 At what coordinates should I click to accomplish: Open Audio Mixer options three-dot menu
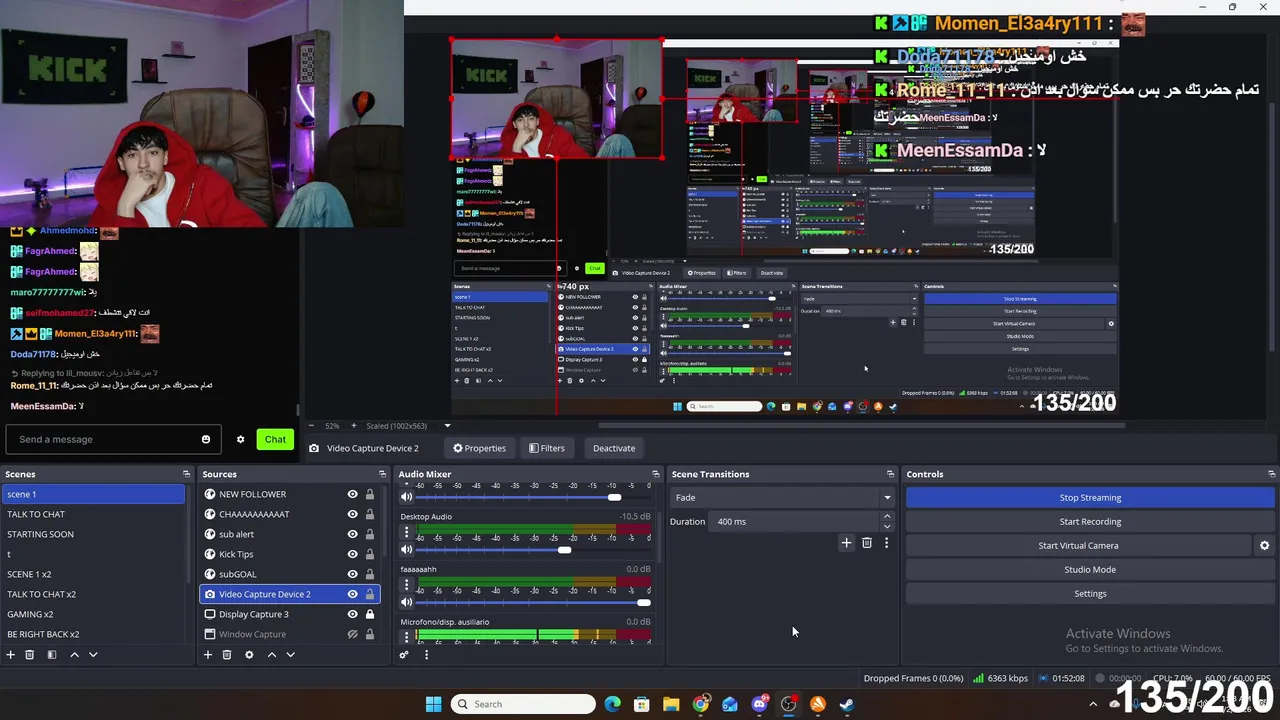[426, 655]
